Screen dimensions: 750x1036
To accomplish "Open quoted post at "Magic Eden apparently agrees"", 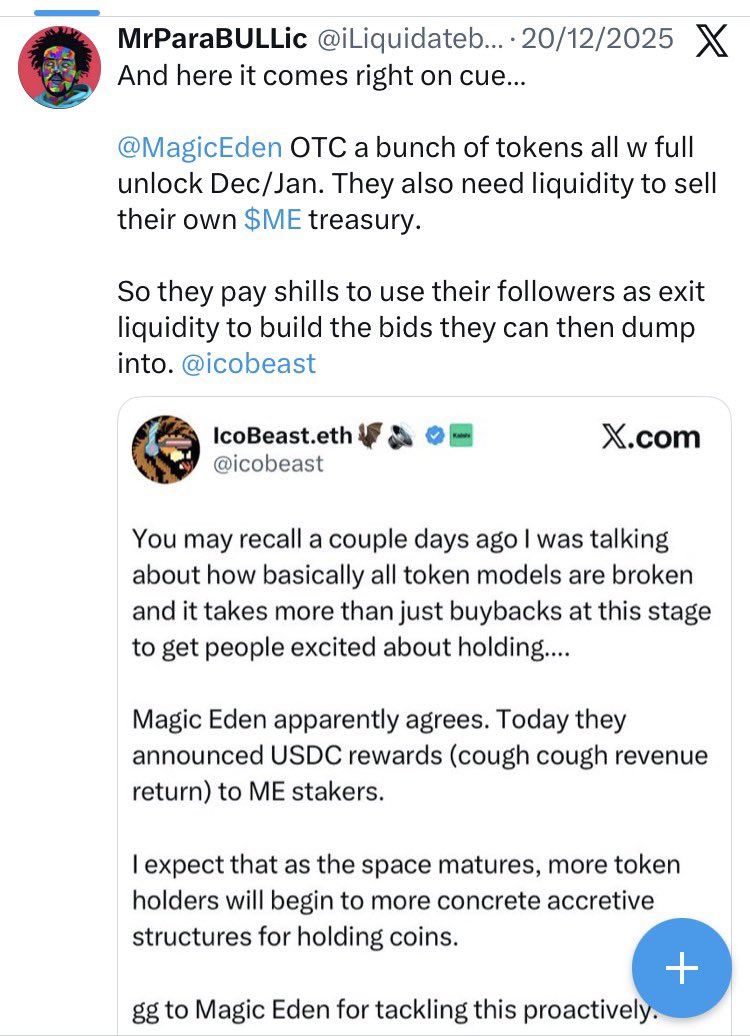I will [x=378, y=720].
